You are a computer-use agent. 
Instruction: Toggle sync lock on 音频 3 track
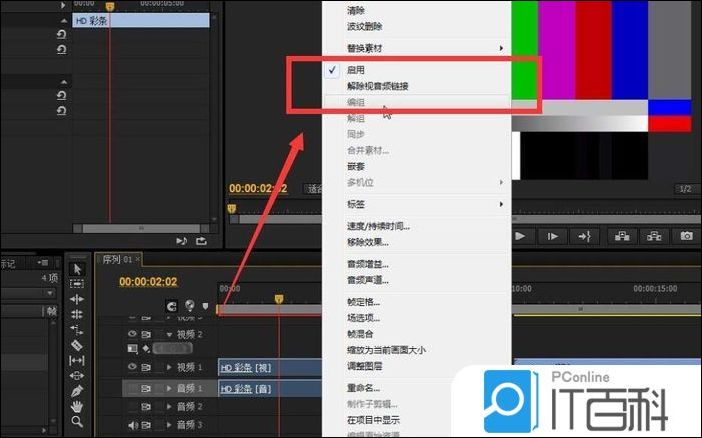click(146, 425)
